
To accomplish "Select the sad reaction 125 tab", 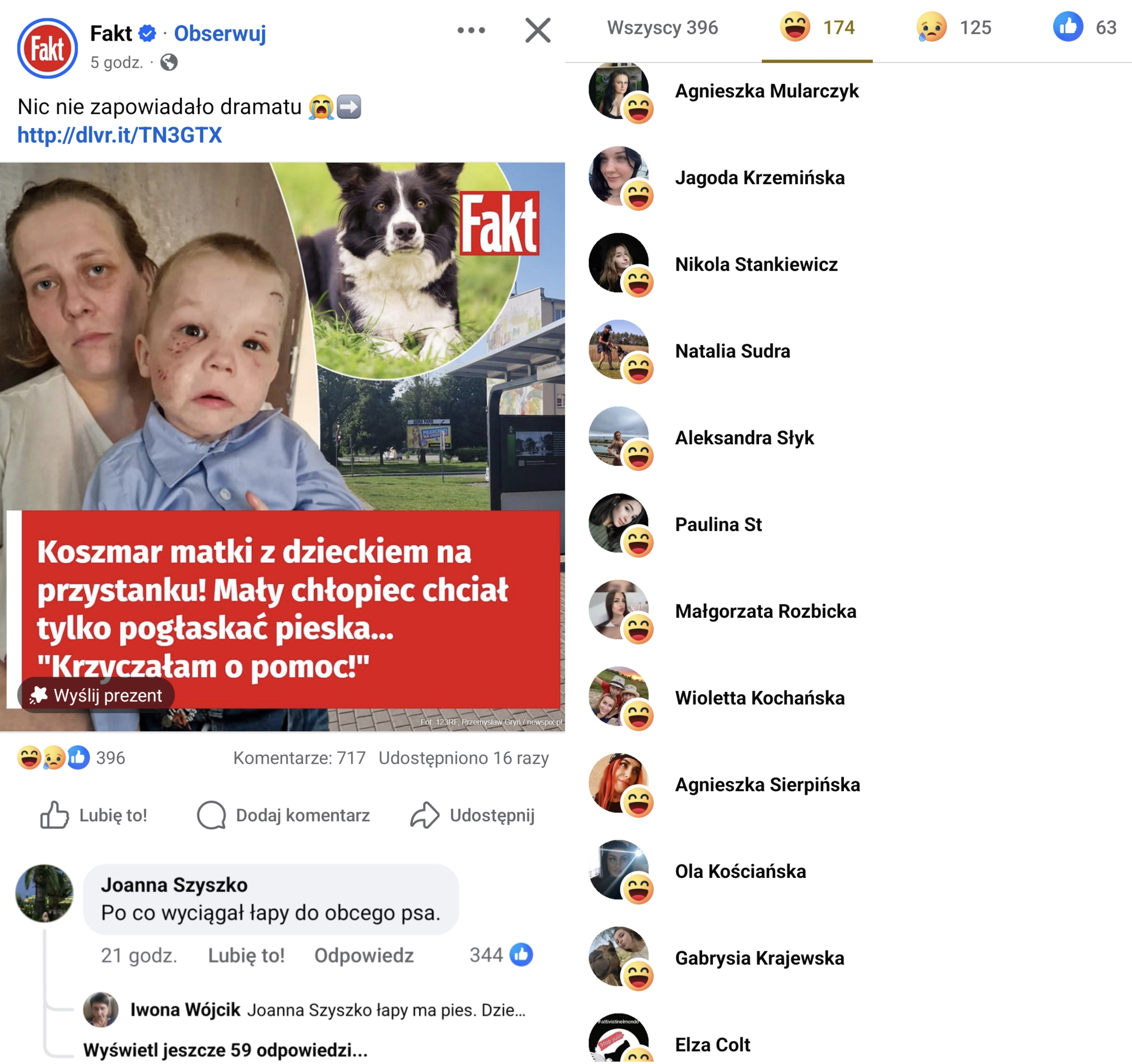I will [953, 27].
